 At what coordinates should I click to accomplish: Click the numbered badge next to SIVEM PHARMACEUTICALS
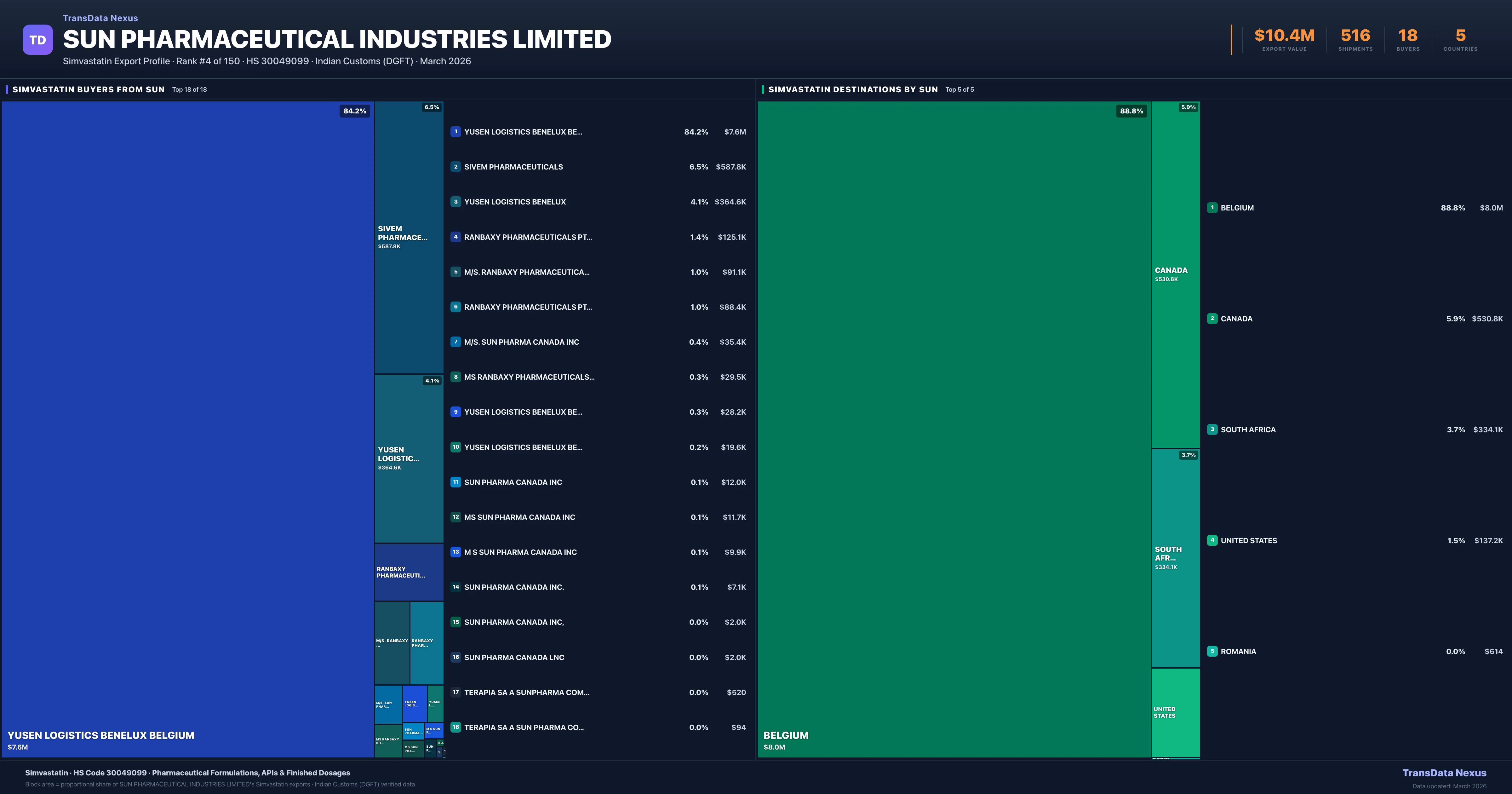[456, 167]
